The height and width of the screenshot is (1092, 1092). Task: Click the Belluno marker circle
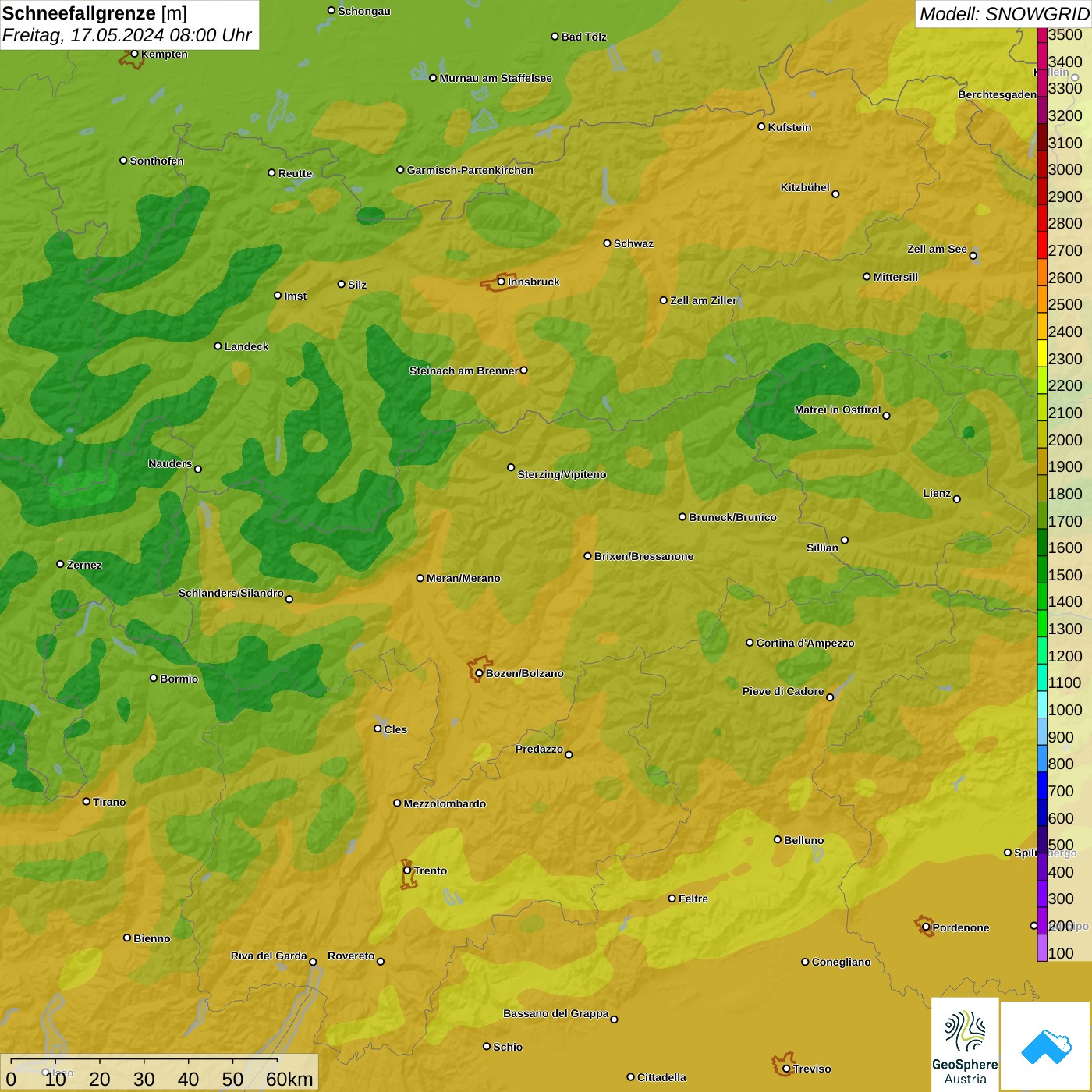[x=778, y=839]
